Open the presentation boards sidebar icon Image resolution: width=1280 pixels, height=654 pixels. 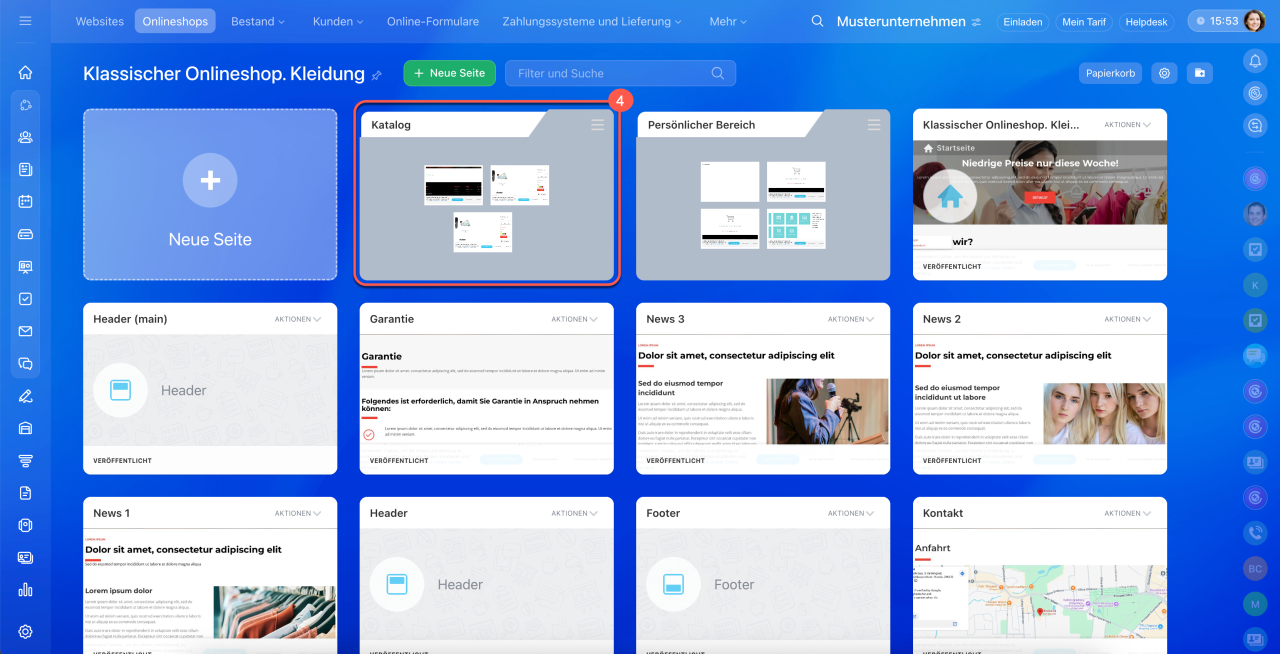coord(25,266)
